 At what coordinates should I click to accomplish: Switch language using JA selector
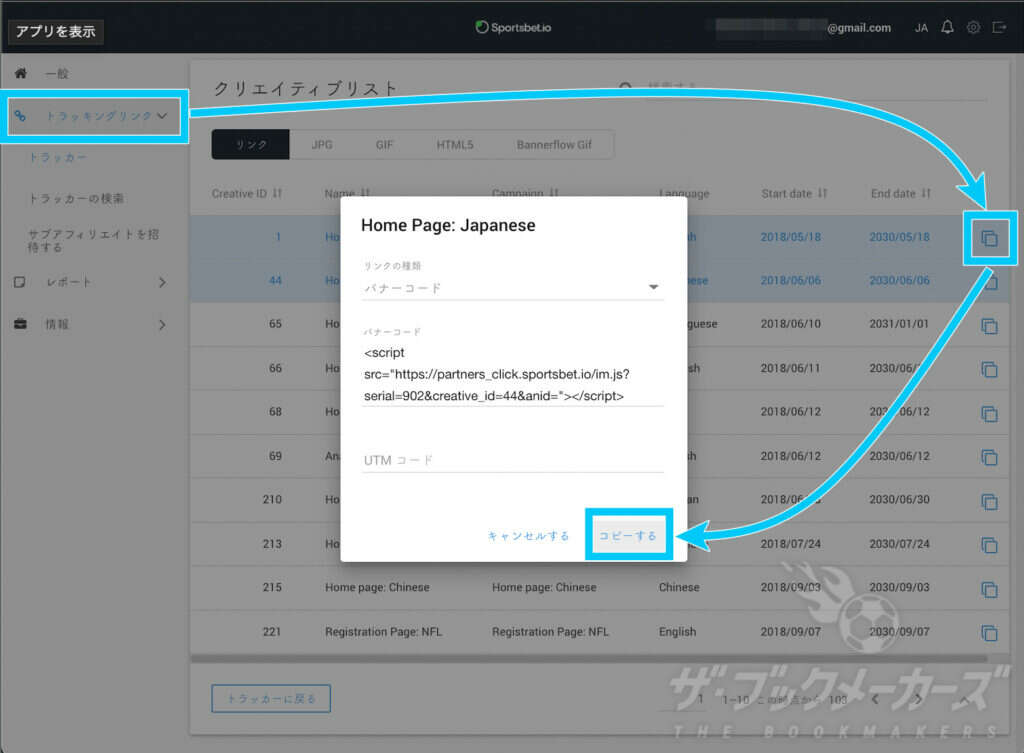[x=921, y=28]
